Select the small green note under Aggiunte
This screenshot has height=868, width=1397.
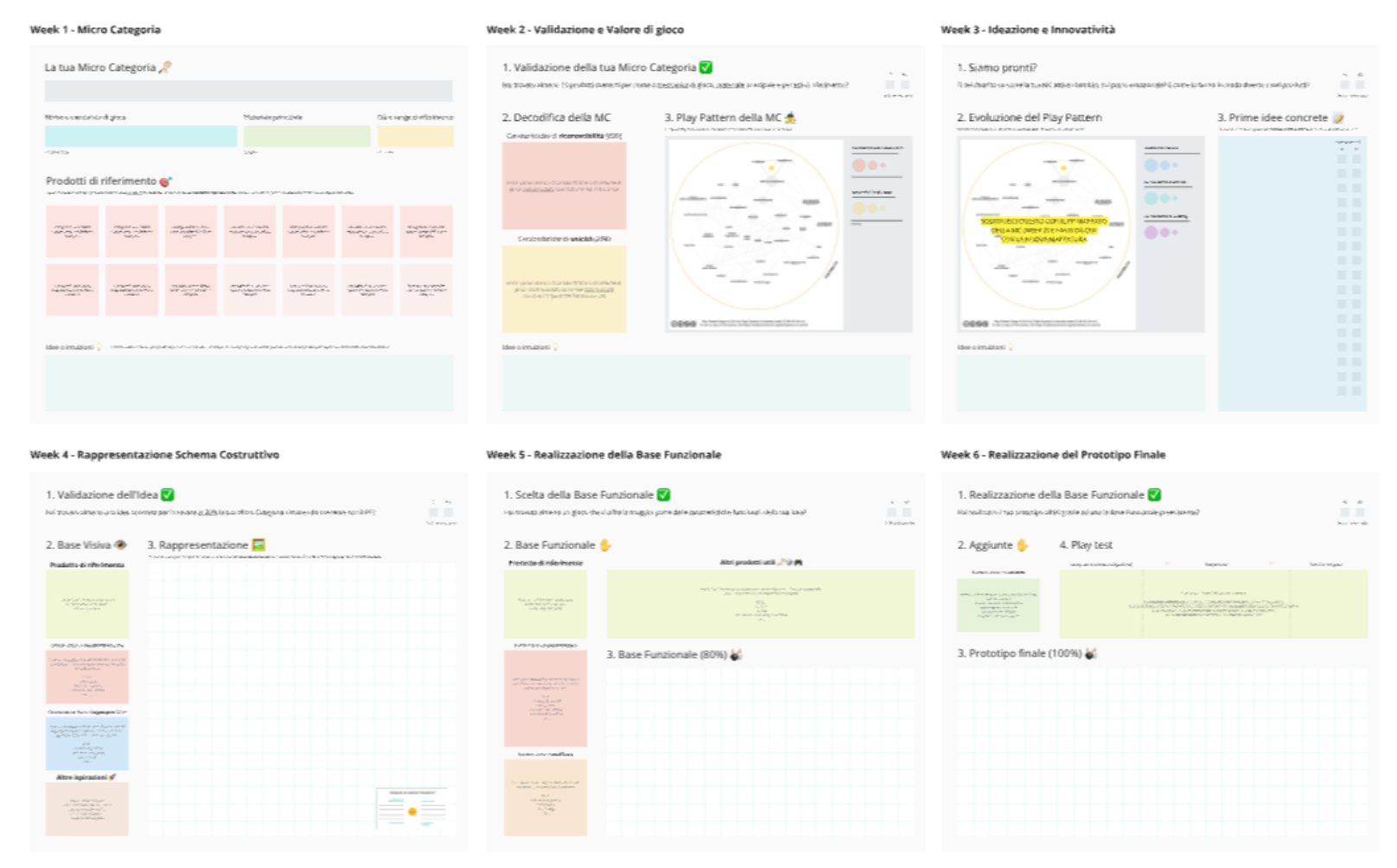(998, 605)
